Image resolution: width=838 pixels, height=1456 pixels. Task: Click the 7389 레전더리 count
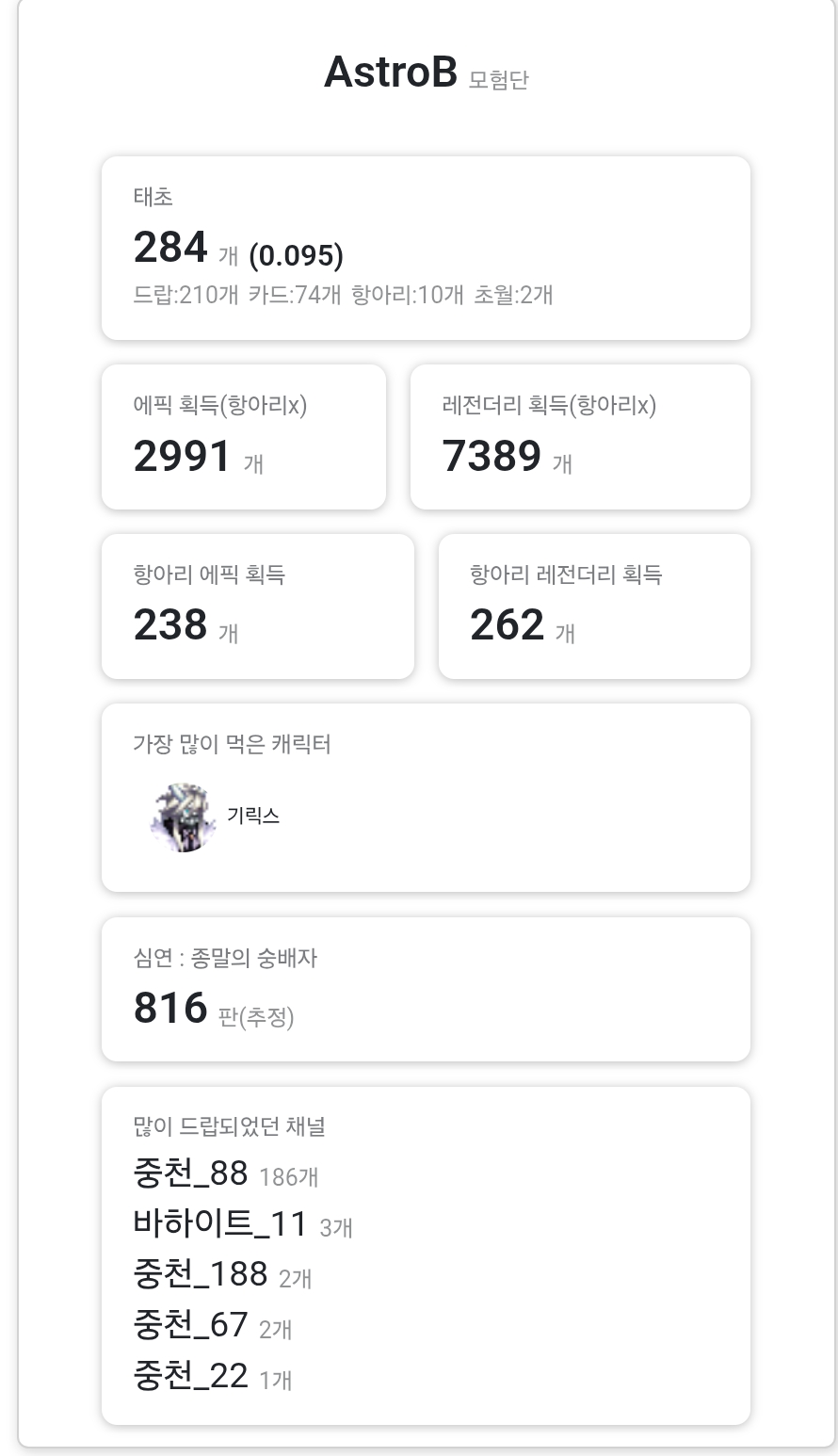point(492,457)
